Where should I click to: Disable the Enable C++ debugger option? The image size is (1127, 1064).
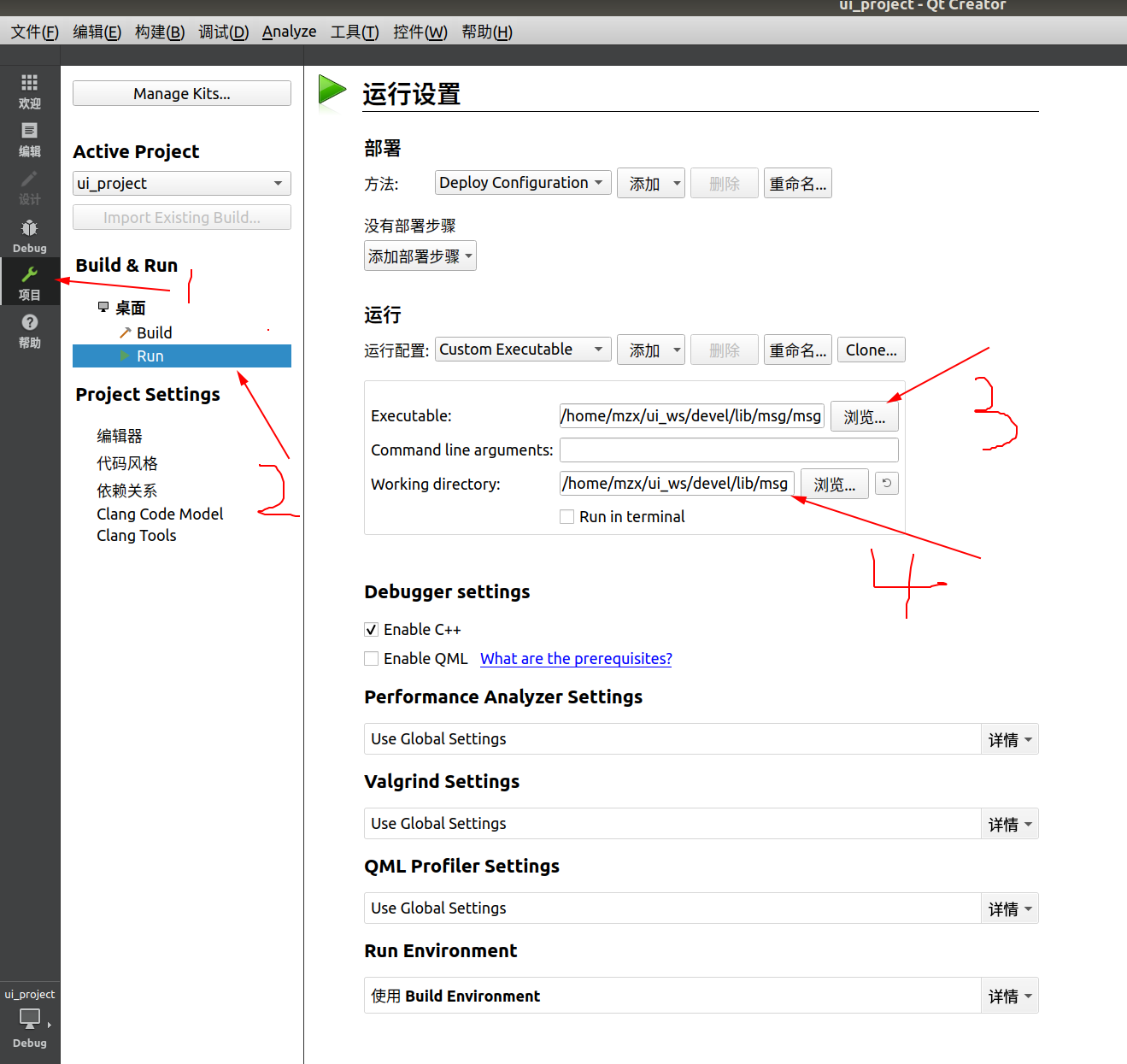(x=371, y=629)
